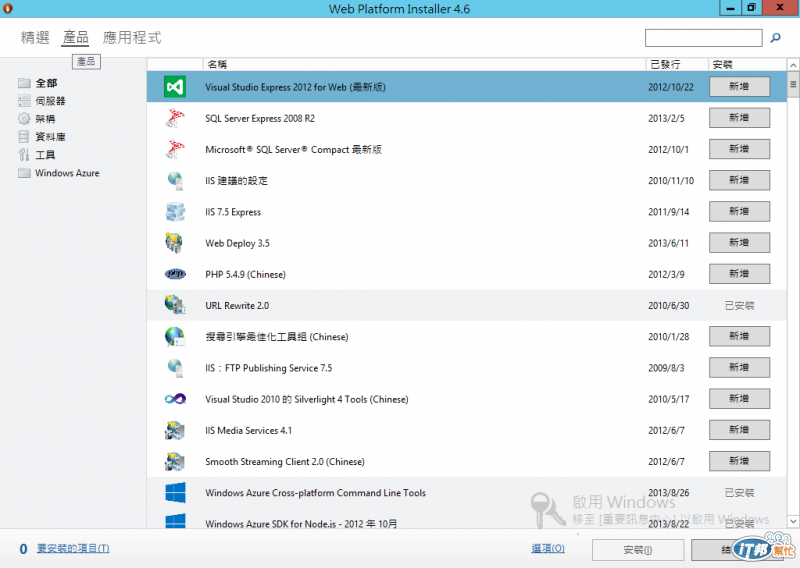
Task: Click the Silverlight 4 Tools infinity icon
Action: [x=175, y=399]
